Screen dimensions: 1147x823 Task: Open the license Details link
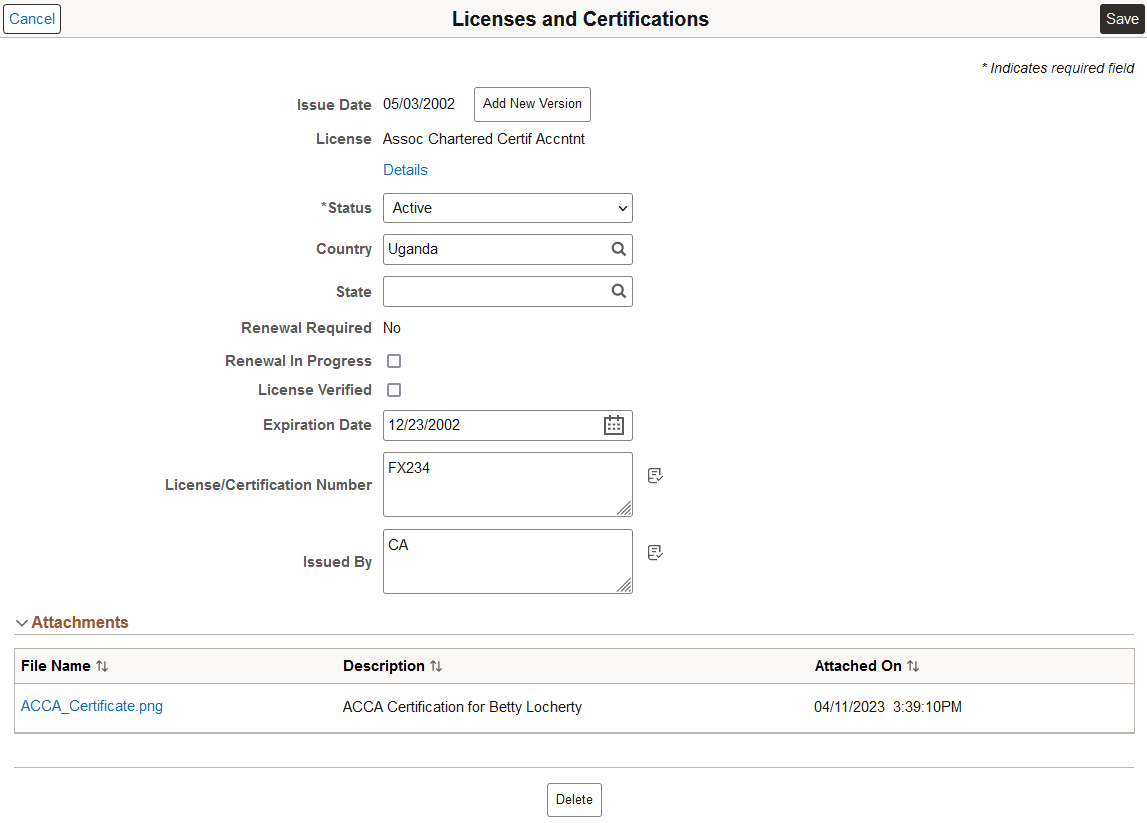[x=405, y=170]
